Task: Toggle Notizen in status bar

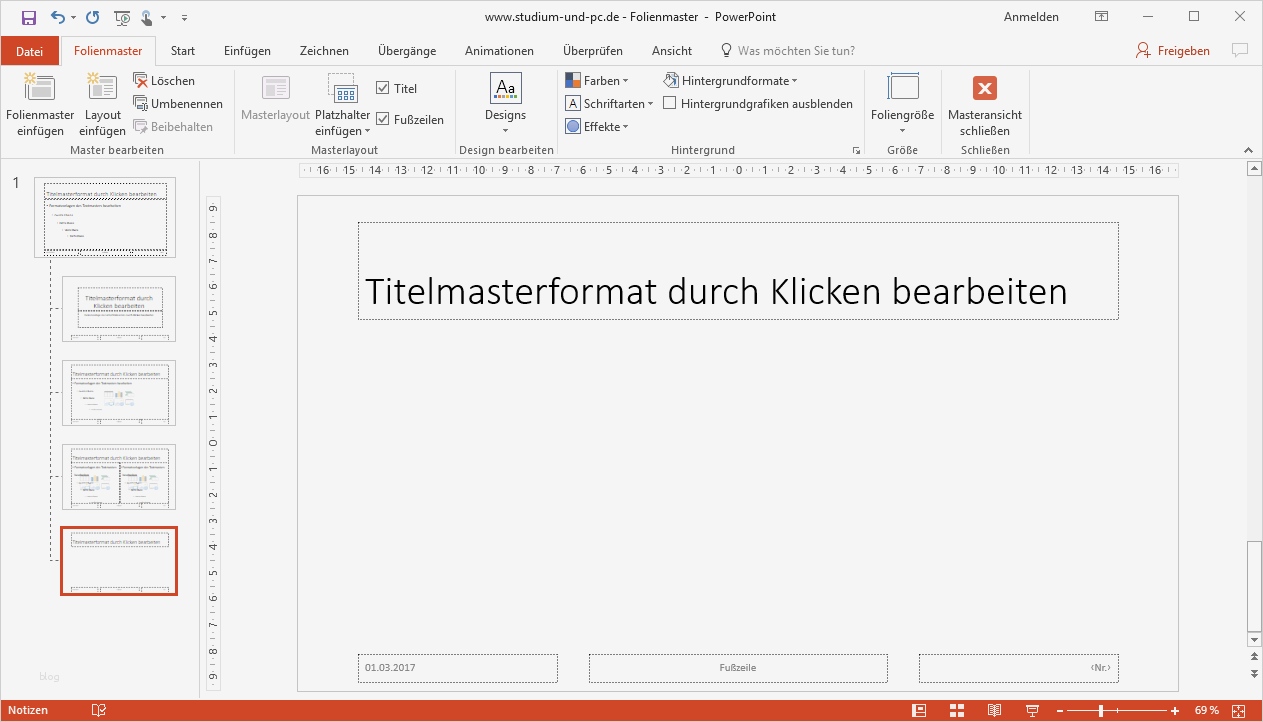Action: [x=28, y=710]
